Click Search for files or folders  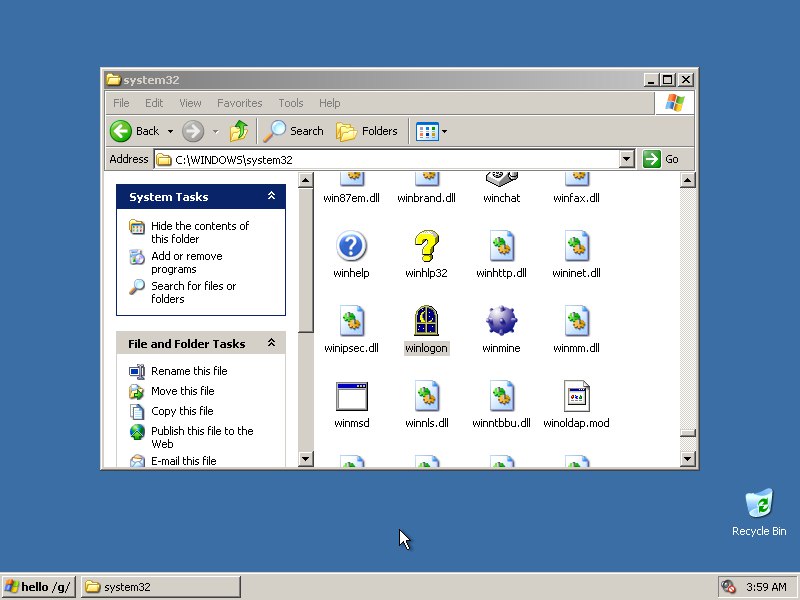(x=193, y=292)
